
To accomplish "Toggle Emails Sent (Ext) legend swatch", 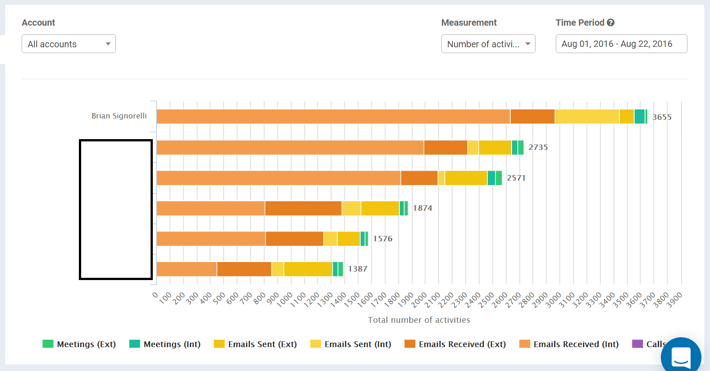I will [219, 344].
